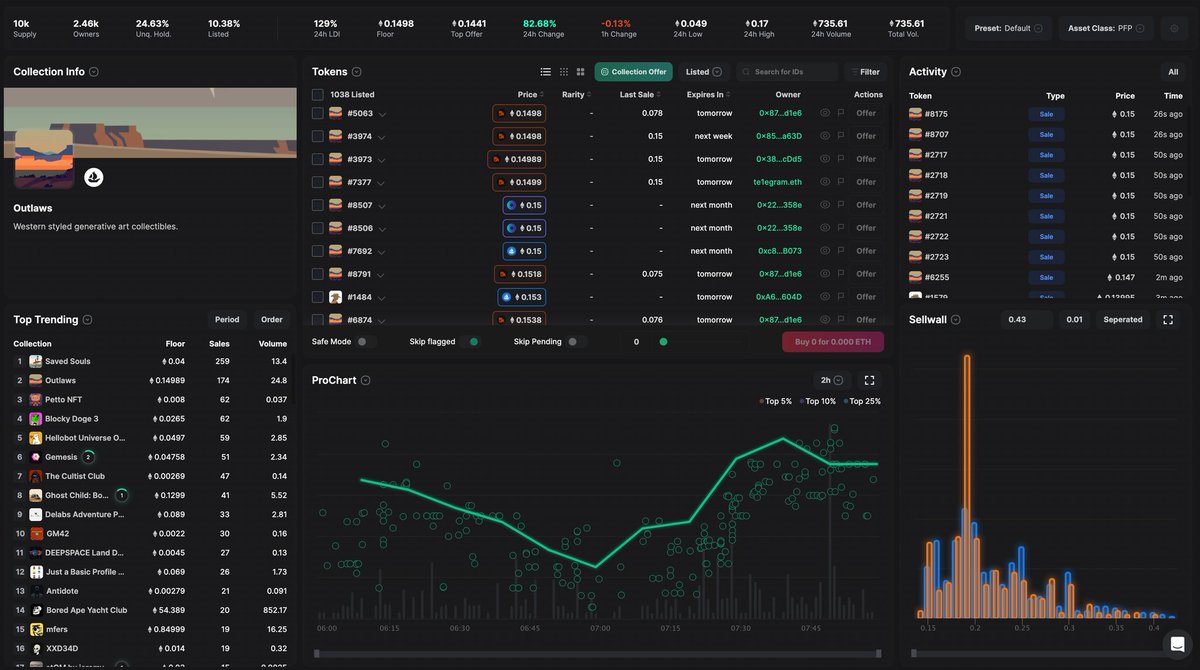
Task: Open owner 0×85...a63D link
Action: pos(778,136)
